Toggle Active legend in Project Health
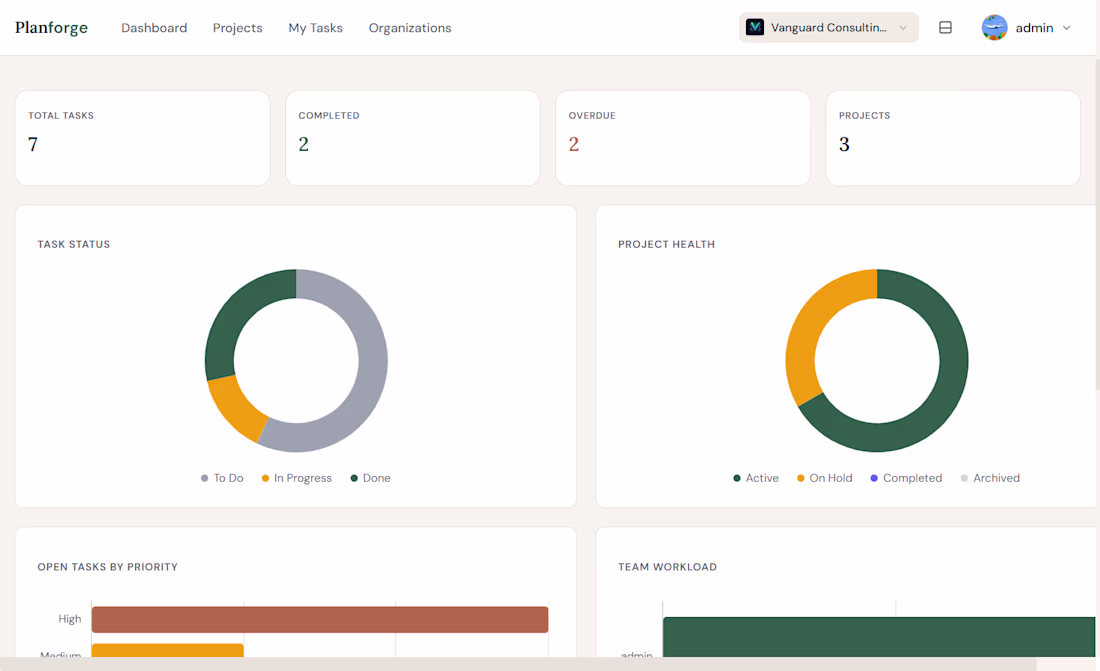This screenshot has width=1100, height=671. pyautogui.click(x=756, y=478)
